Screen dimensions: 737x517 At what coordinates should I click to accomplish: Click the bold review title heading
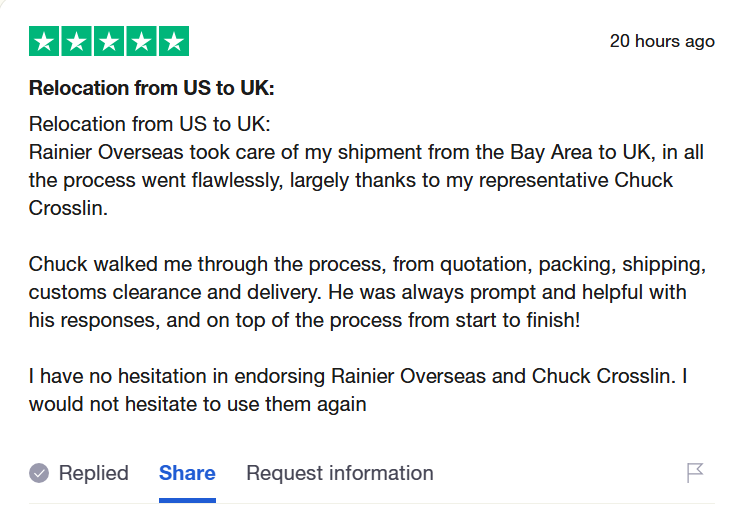coord(151,88)
